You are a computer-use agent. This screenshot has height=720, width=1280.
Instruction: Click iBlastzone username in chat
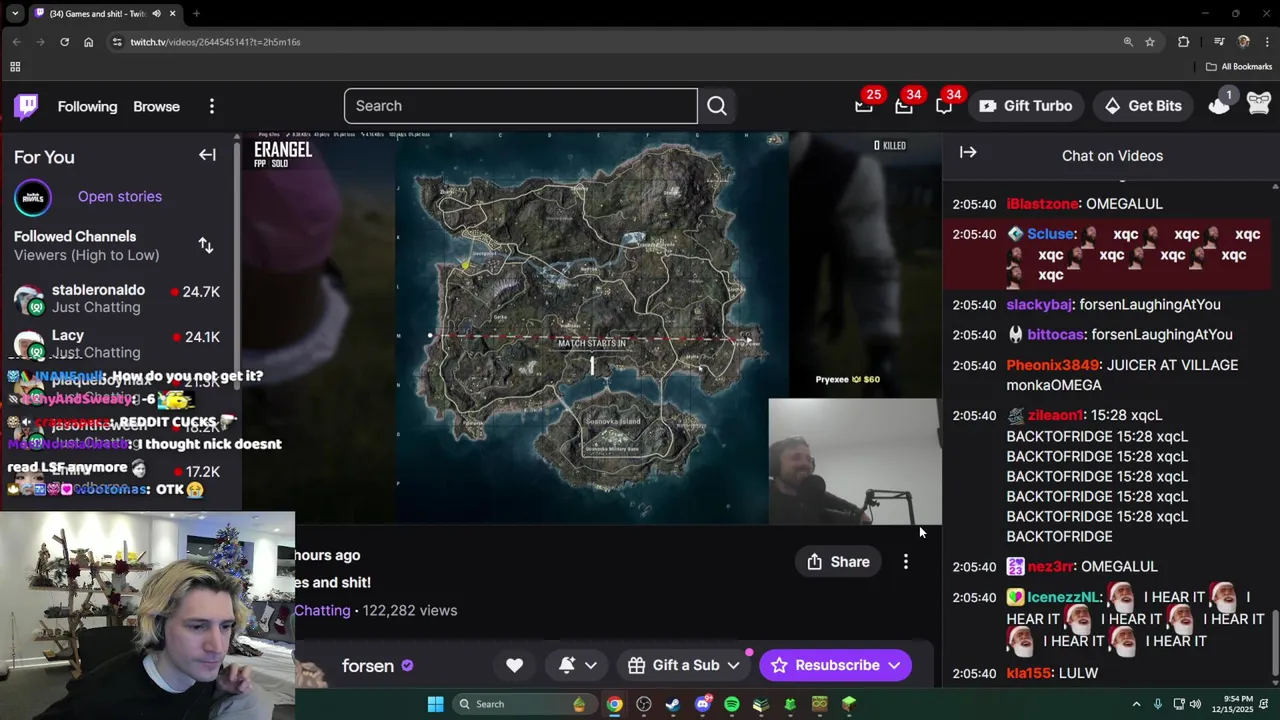click(1041, 204)
